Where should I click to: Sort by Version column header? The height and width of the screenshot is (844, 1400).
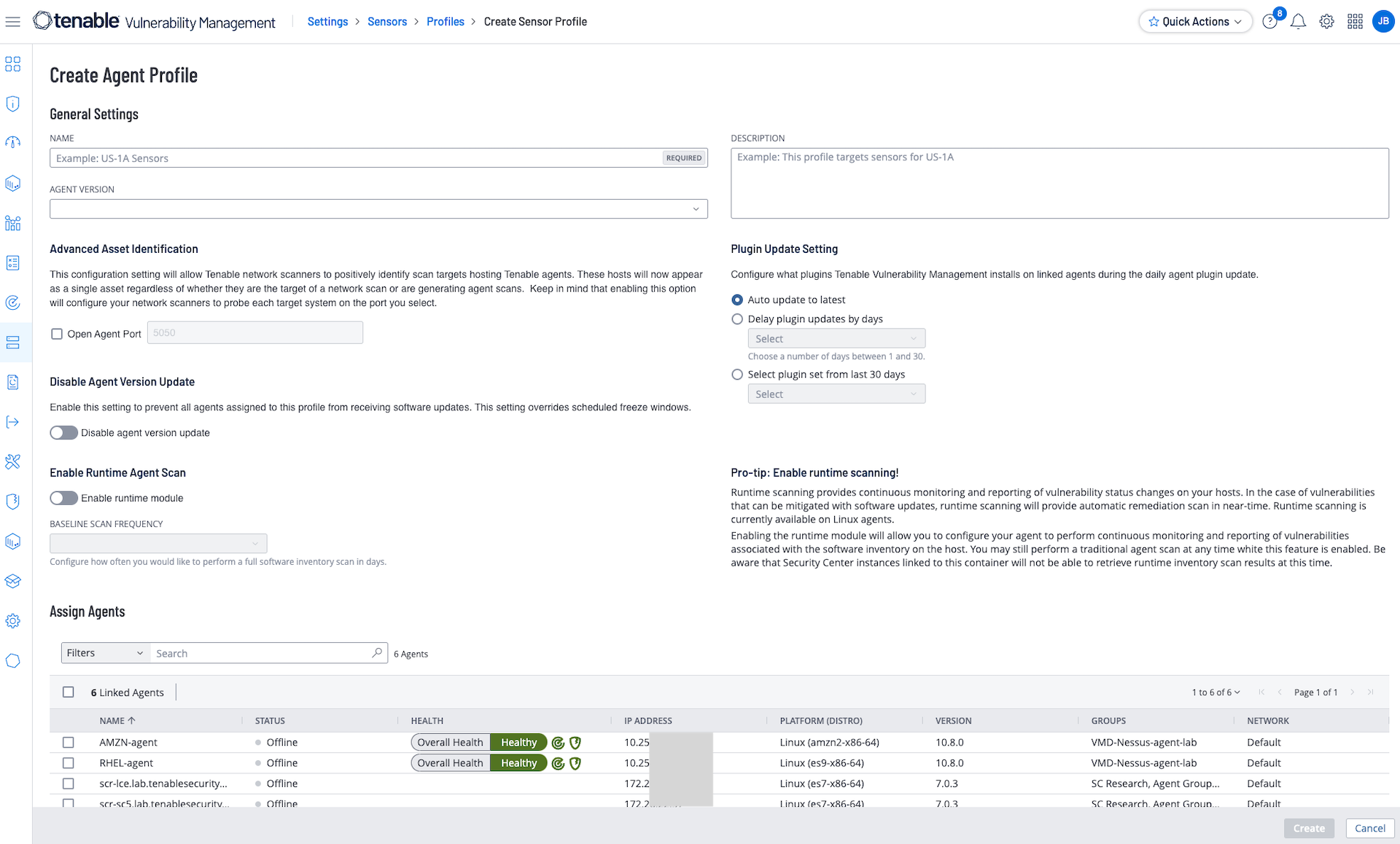point(953,720)
